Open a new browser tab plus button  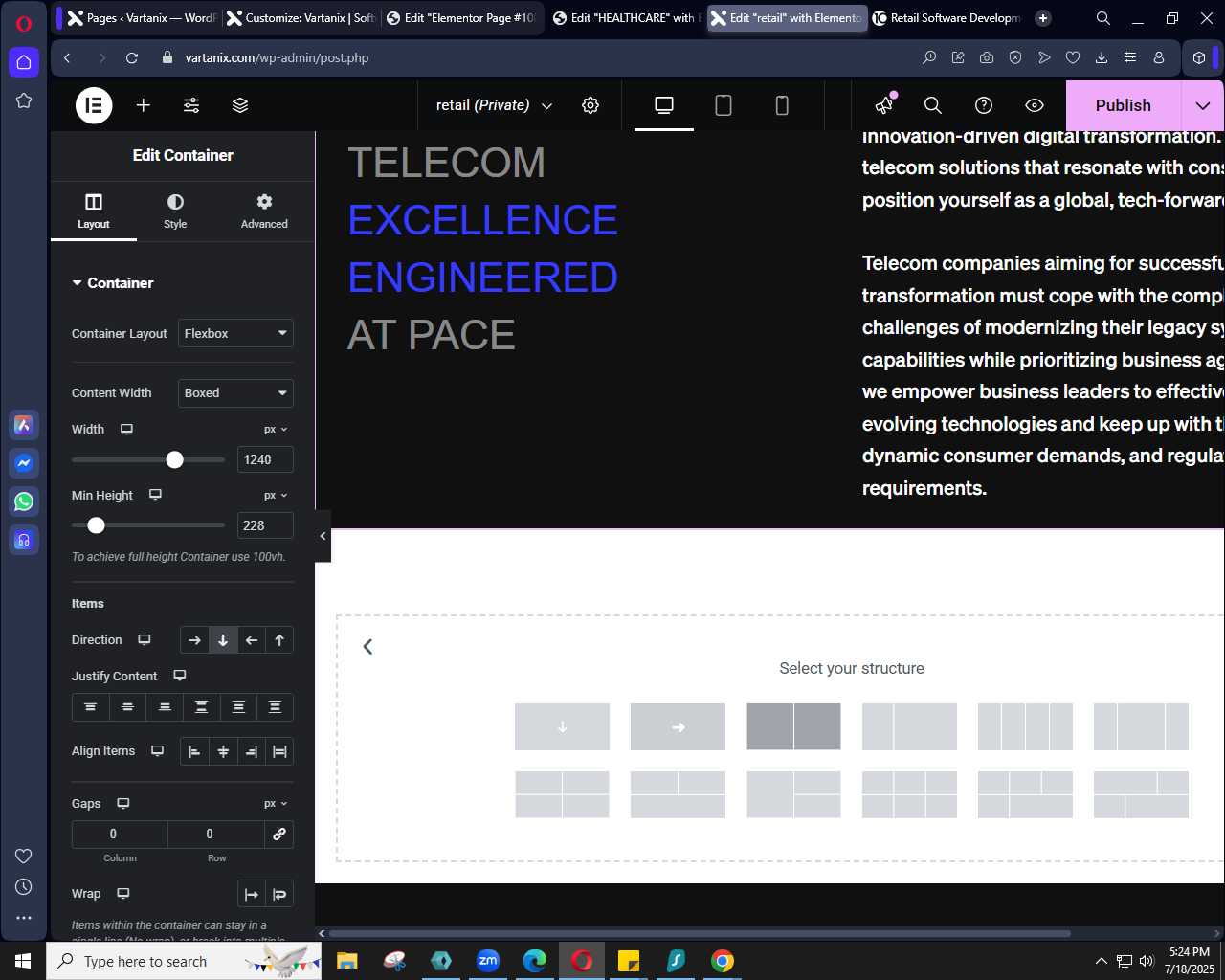1043,18
